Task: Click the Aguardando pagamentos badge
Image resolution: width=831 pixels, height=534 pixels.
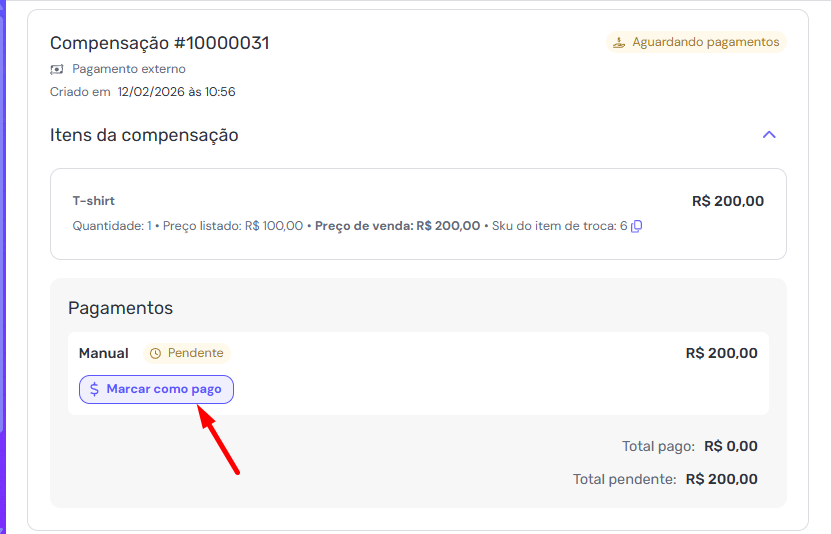Action: tap(696, 42)
